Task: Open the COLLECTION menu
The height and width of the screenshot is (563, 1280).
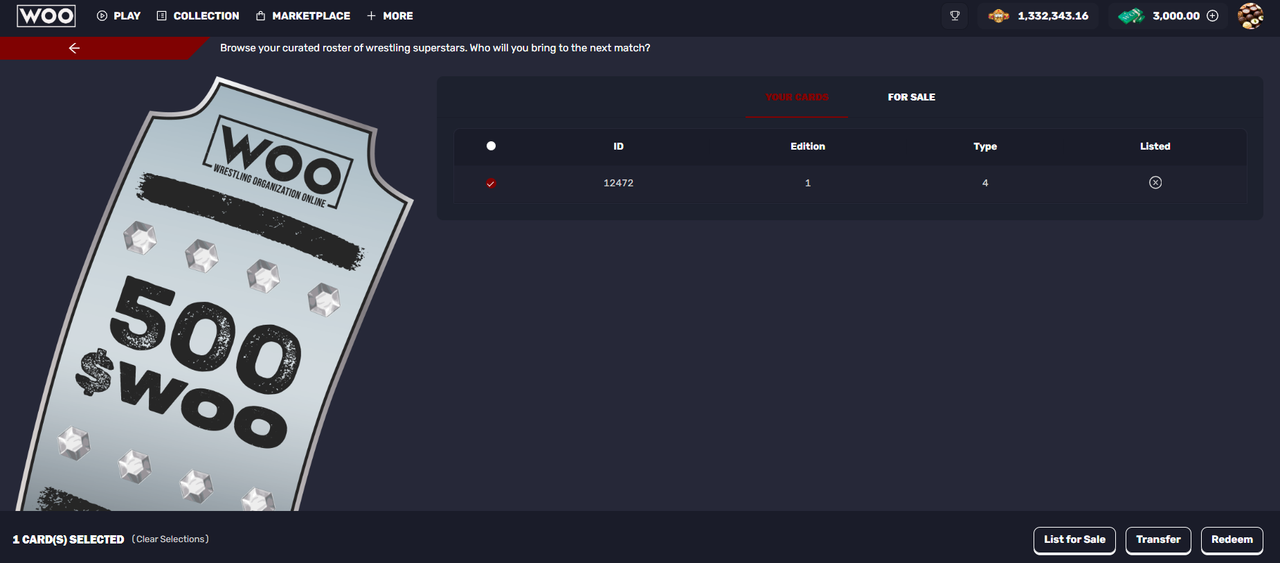Action: tap(198, 16)
